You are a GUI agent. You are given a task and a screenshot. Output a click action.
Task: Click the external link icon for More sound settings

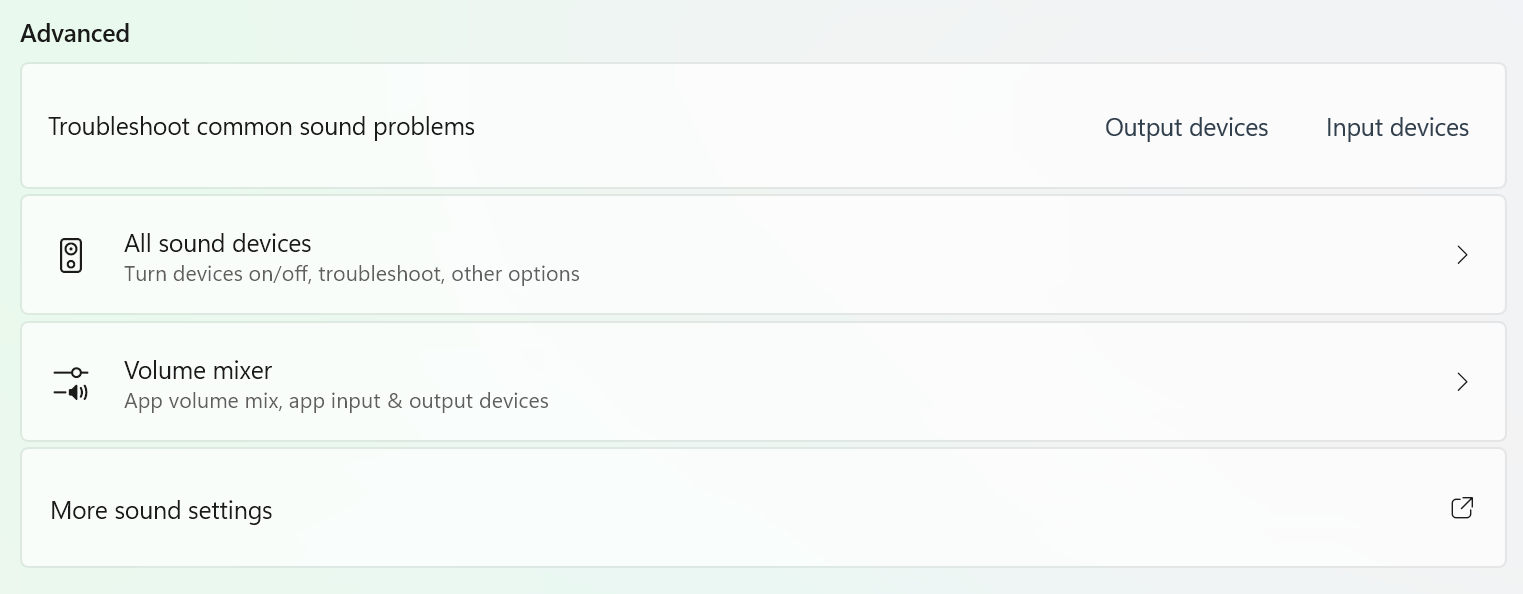click(x=1461, y=508)
